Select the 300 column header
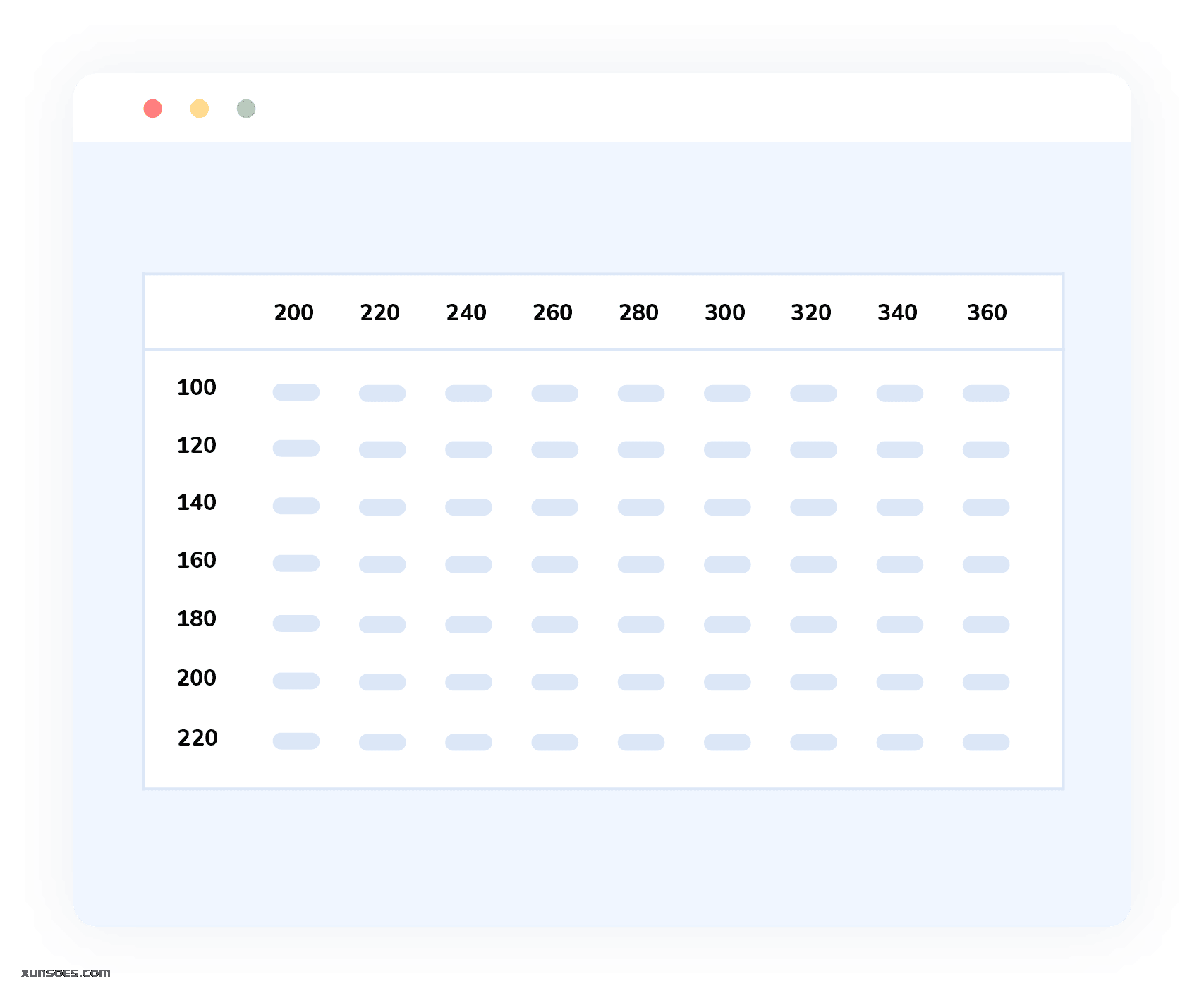 pyautogui.click(x=725, y=312)
